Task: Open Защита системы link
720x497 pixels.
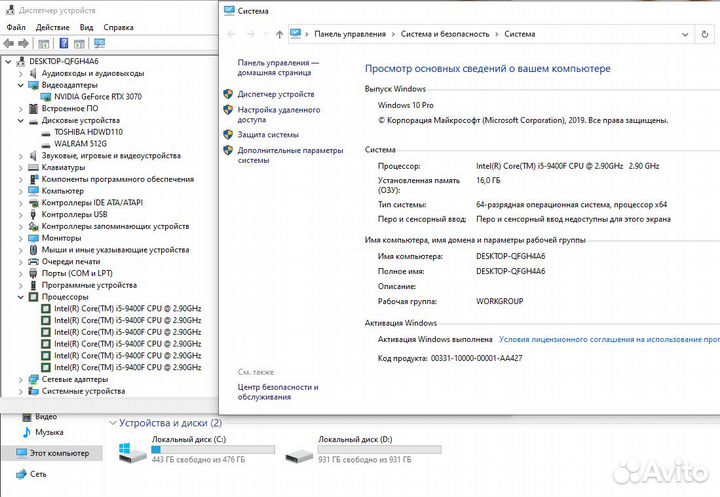Action: point(268,135)
